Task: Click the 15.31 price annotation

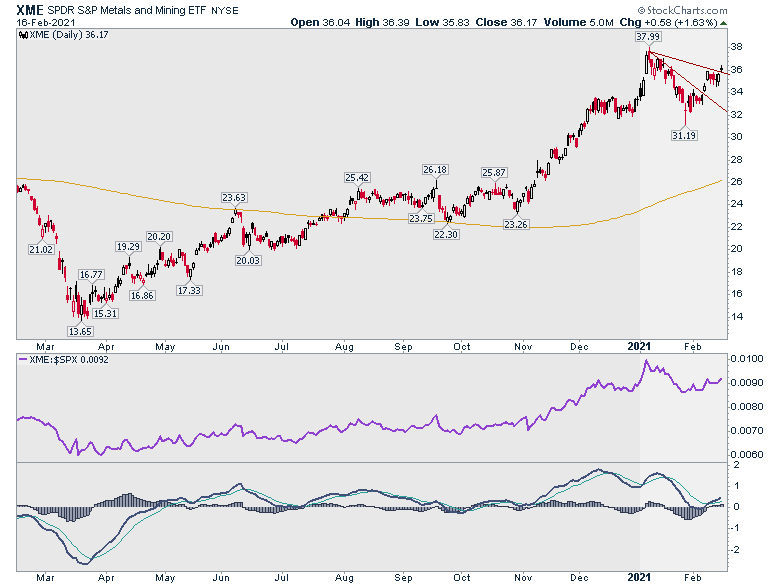Action: [105, 313]
